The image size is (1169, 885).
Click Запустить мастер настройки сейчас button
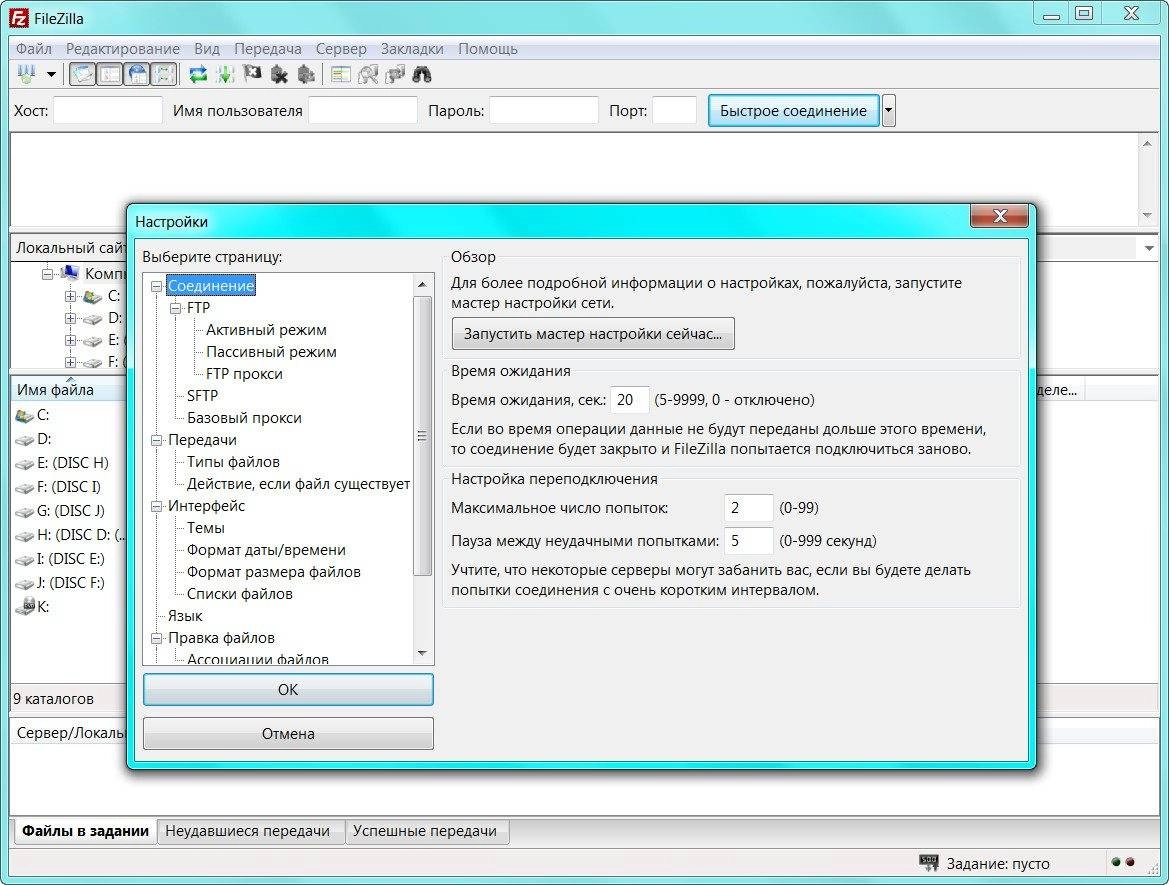593,333
